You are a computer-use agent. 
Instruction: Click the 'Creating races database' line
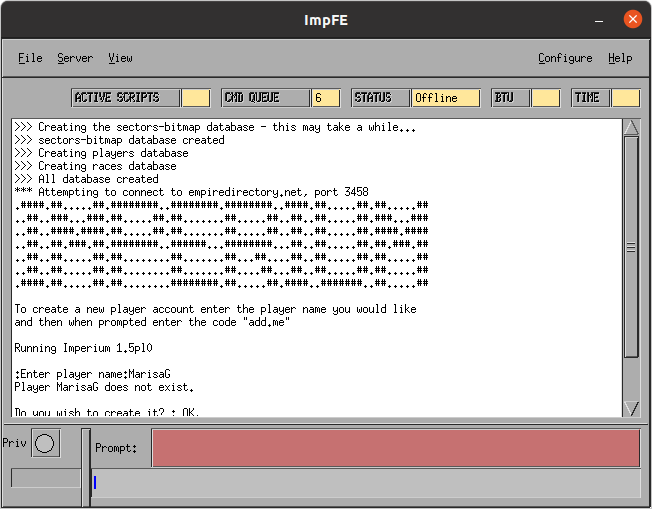(x=95, y=166)
